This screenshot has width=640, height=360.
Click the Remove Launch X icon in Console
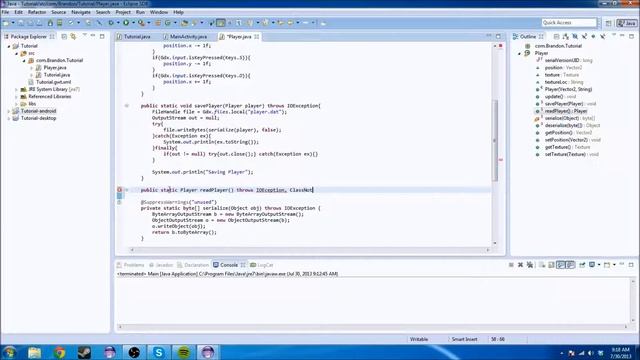[x=520, y=265]
